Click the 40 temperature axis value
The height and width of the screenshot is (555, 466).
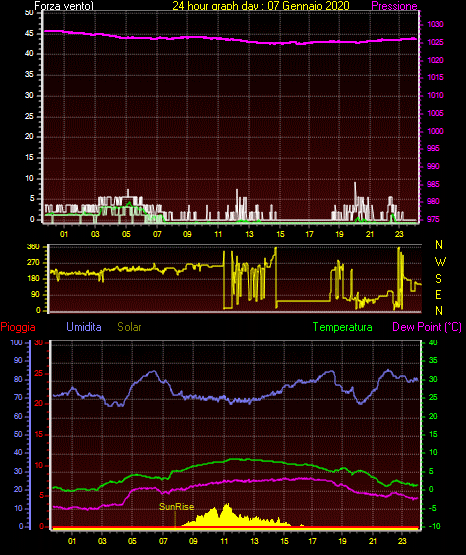coord(433,342)
